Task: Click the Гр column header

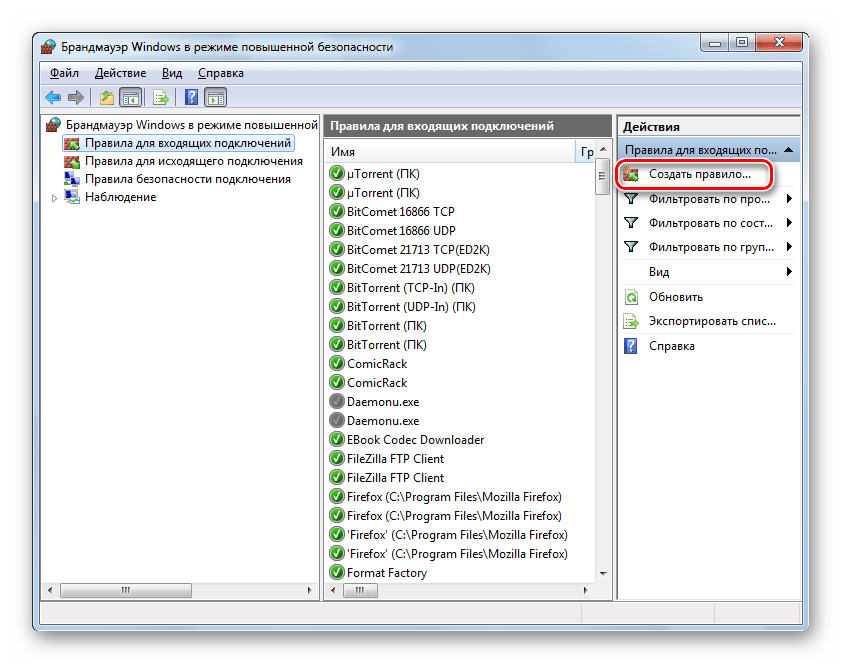Action: (585, 152)
